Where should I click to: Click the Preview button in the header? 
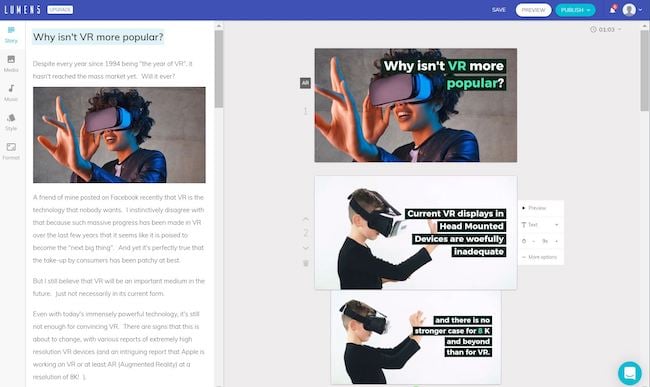point(533,10)
